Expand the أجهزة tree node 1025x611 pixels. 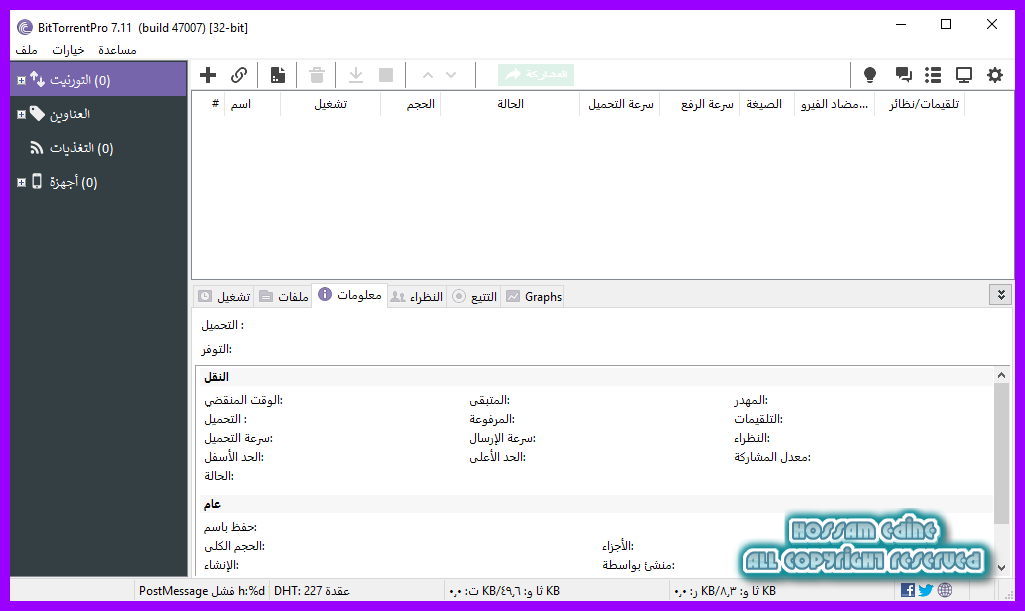tap(22, 182)
